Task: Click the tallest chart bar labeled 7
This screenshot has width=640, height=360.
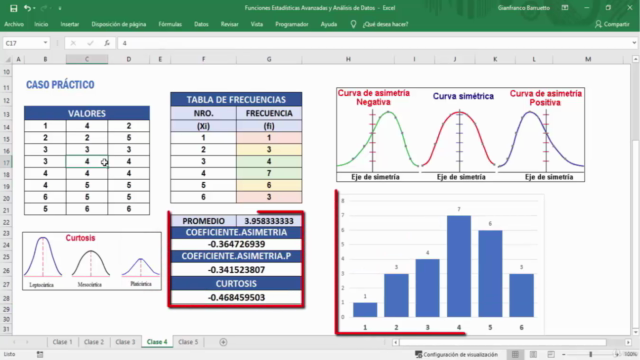Action: [459, 266]
